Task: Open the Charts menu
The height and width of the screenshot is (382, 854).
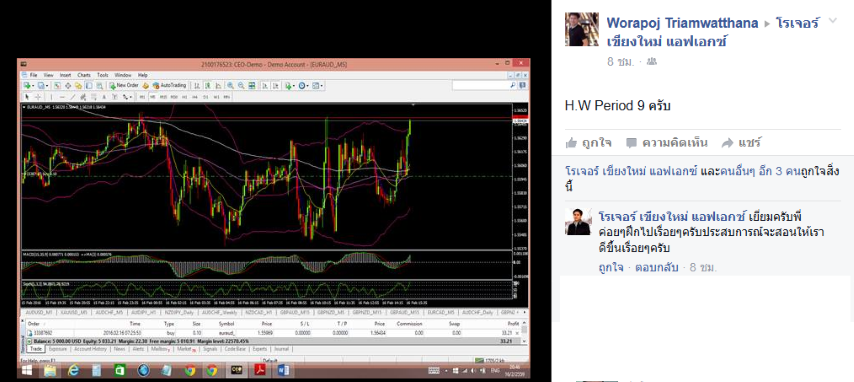Action: (x=84, y=75)
